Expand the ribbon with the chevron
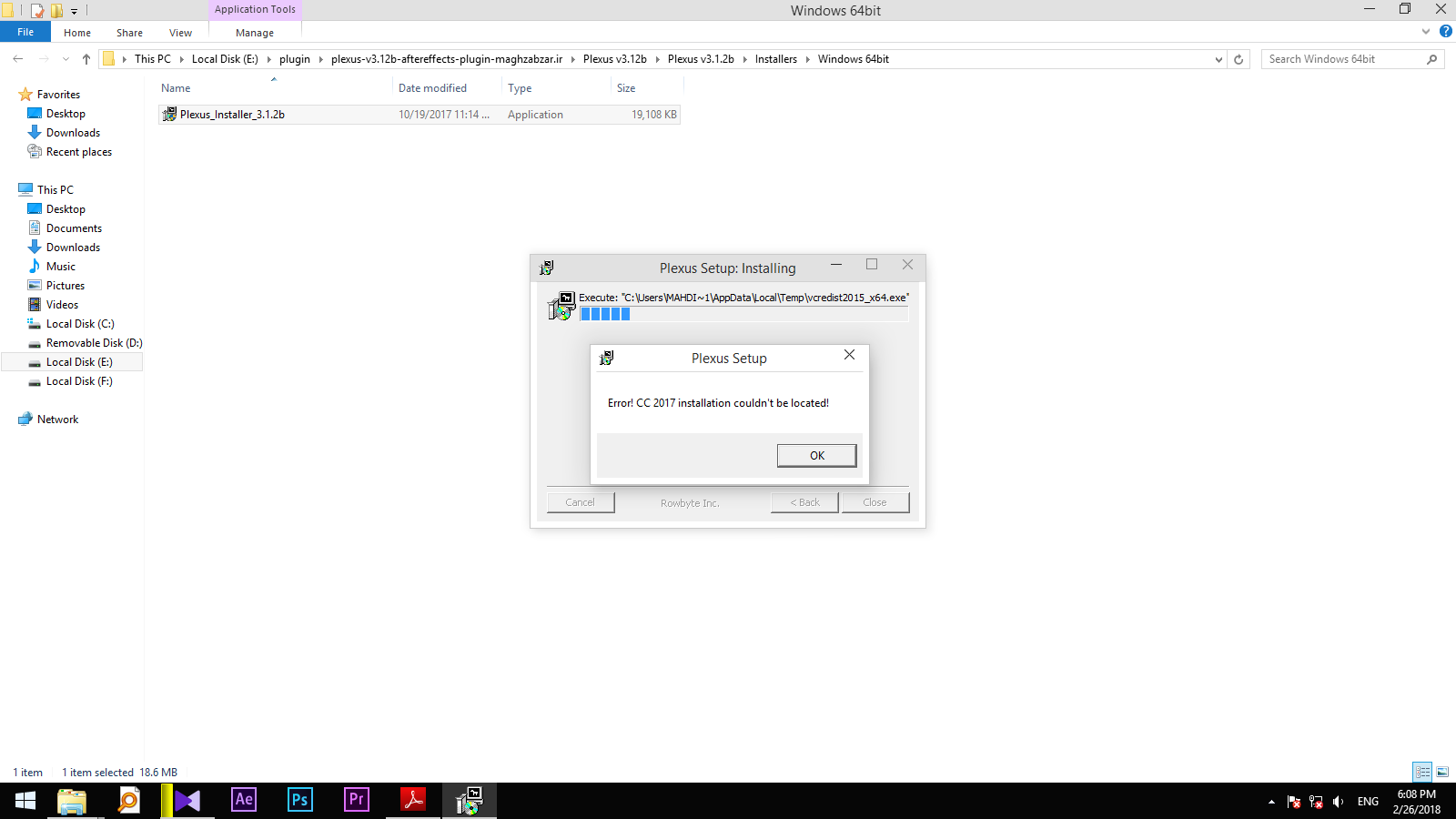The height and width of the screenshot is (819, 1456). [1426, 31]
